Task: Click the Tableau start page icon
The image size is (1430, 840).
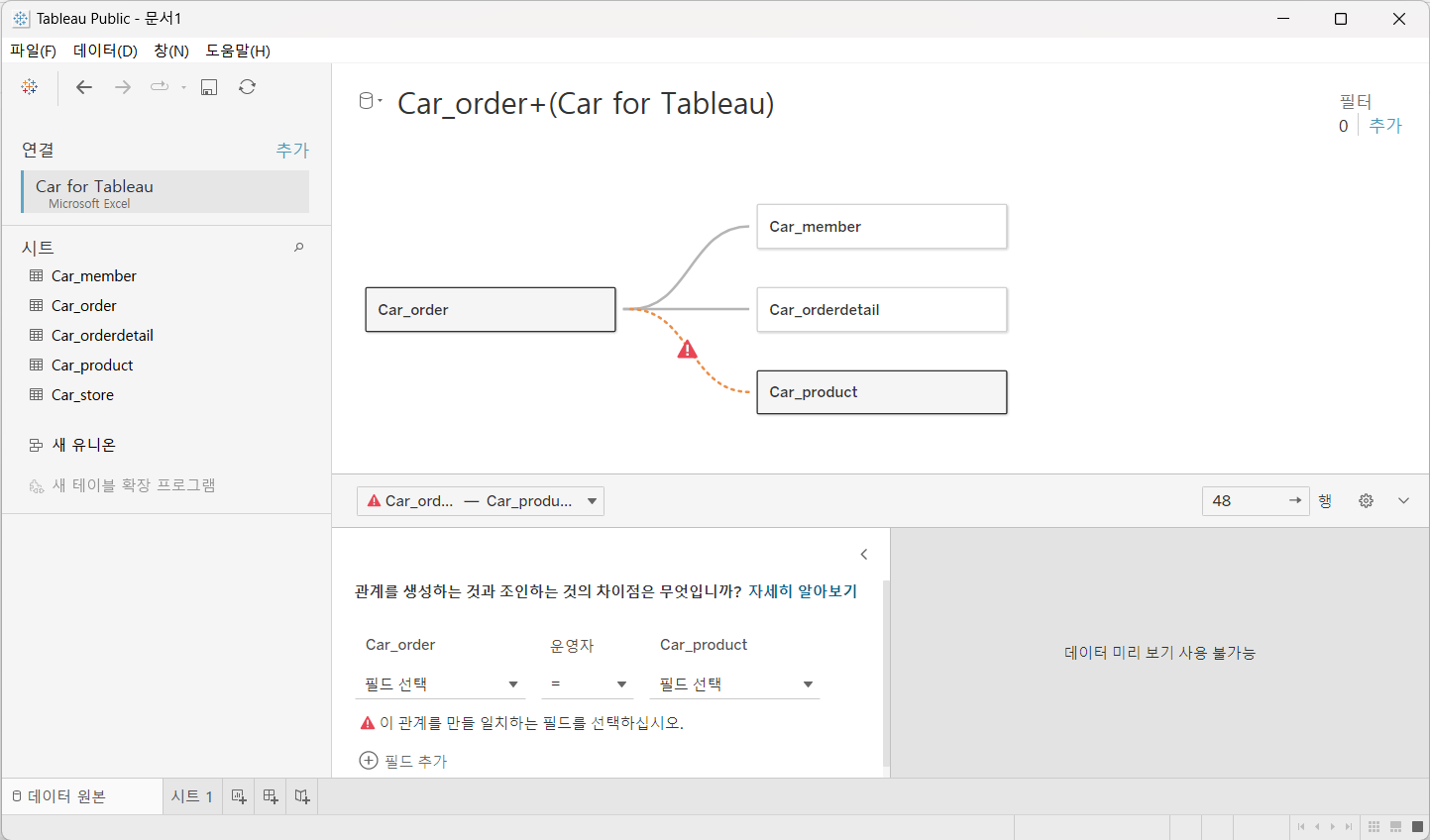Action: click(30, 87)
